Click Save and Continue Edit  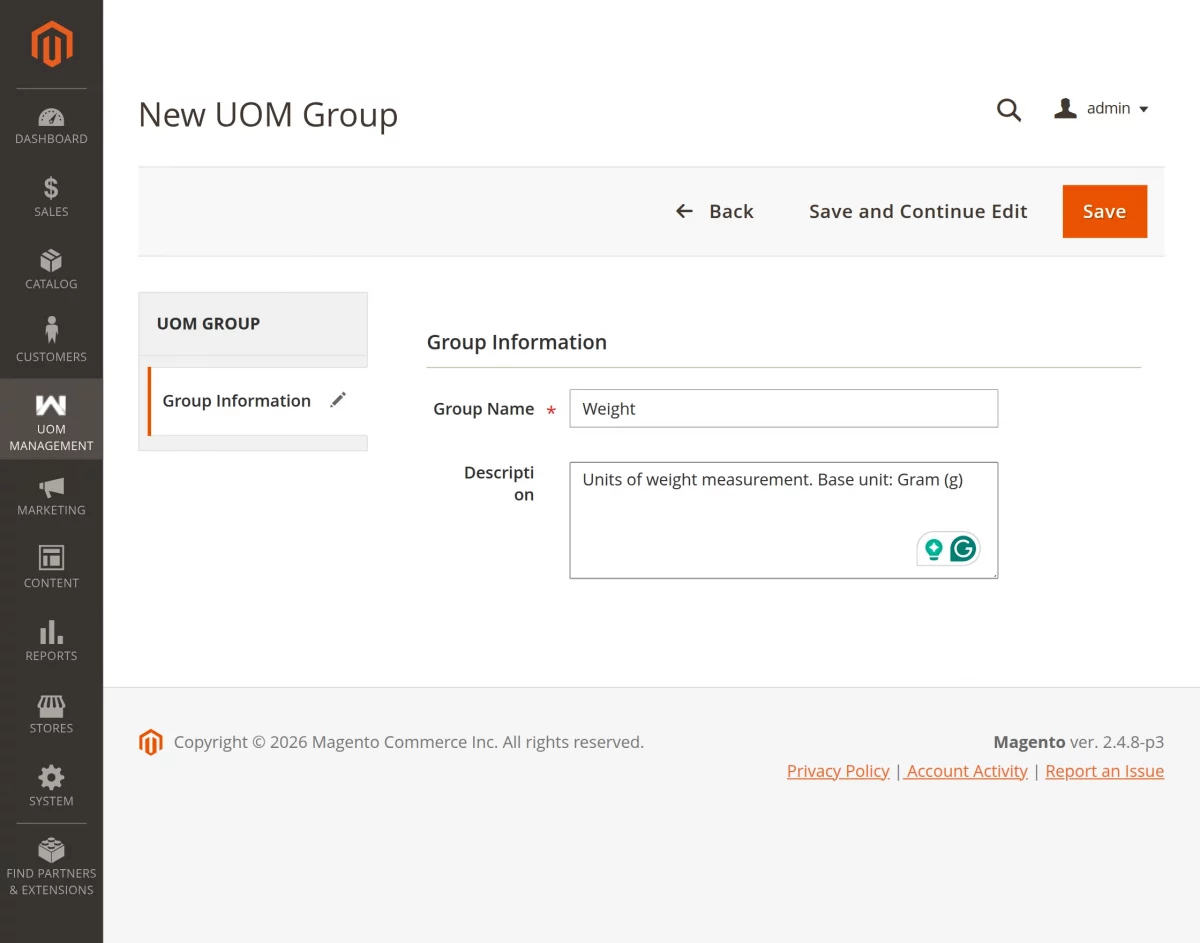[917, 211]
